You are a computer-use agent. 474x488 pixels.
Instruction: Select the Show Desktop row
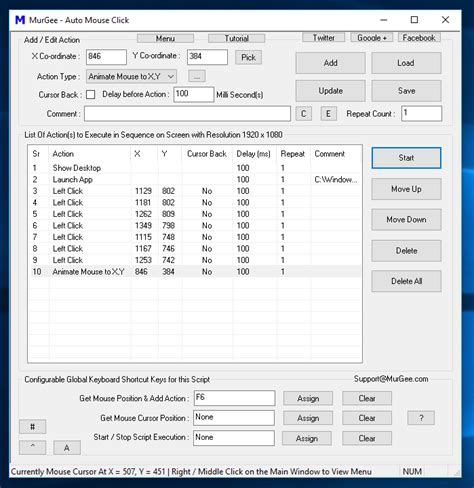pos(195,168)
